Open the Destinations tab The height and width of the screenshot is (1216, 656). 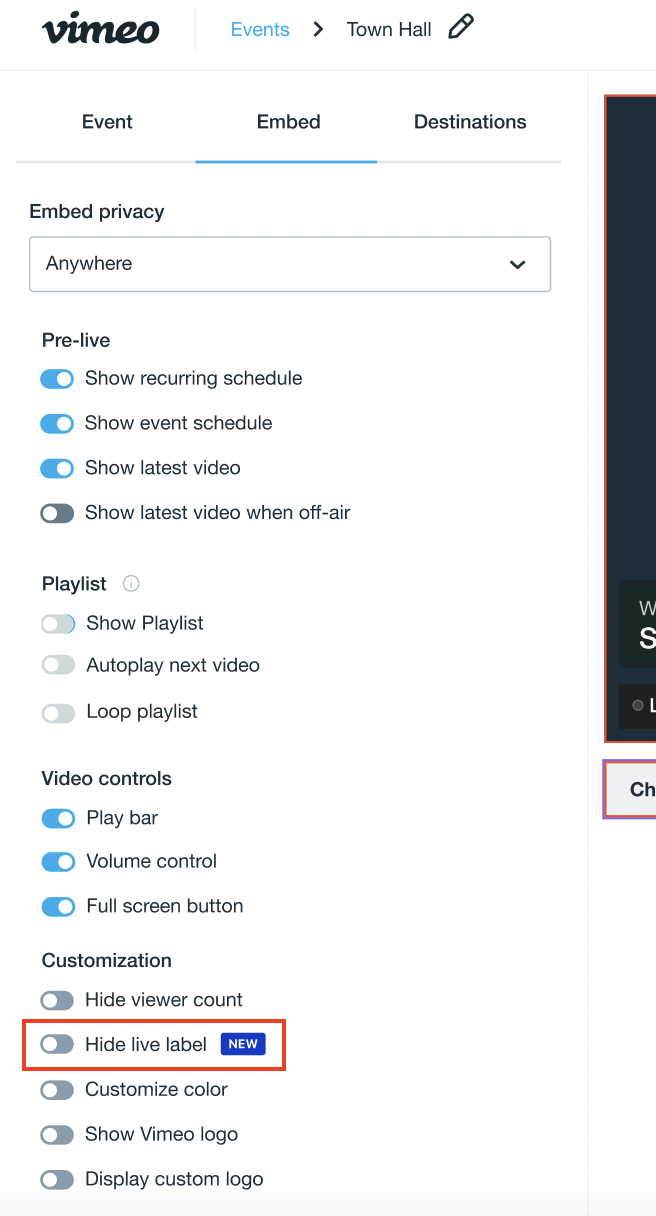point(470,122)
